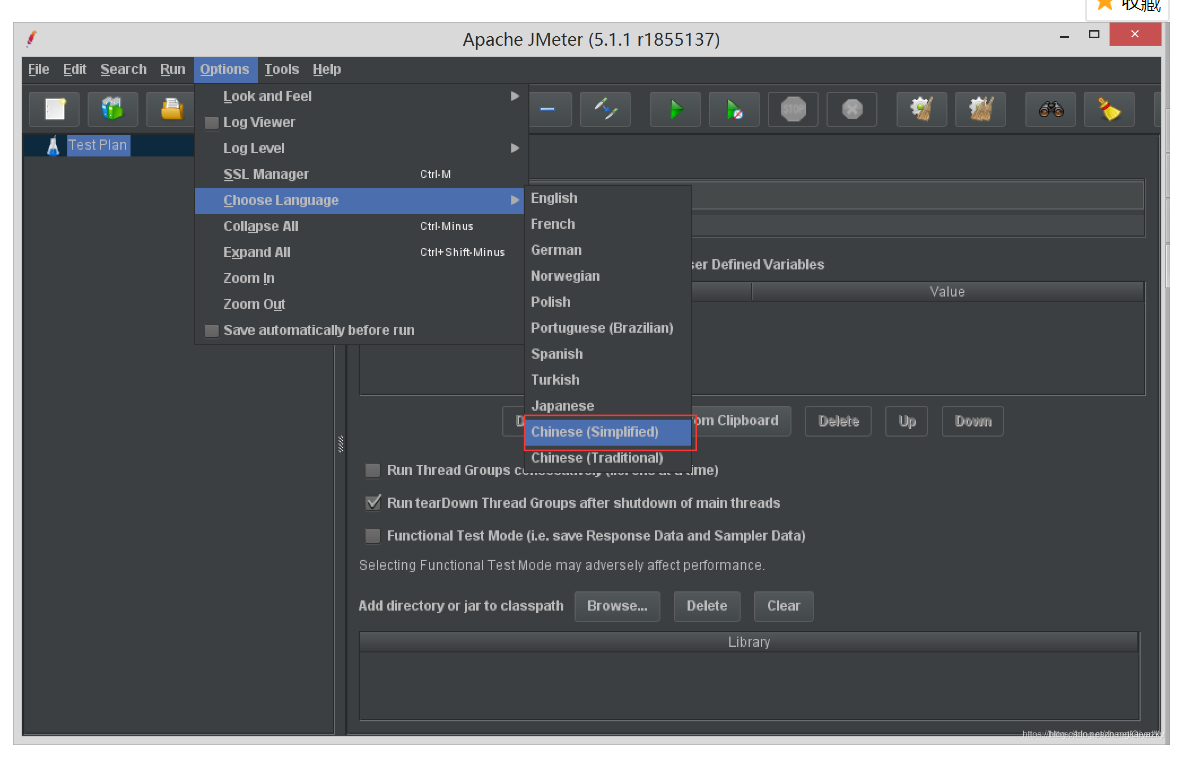This screenshot has height=757, width=1182.
Task: Enable Run Thread Groups consecutively checkbox
Action: [372, 470]
